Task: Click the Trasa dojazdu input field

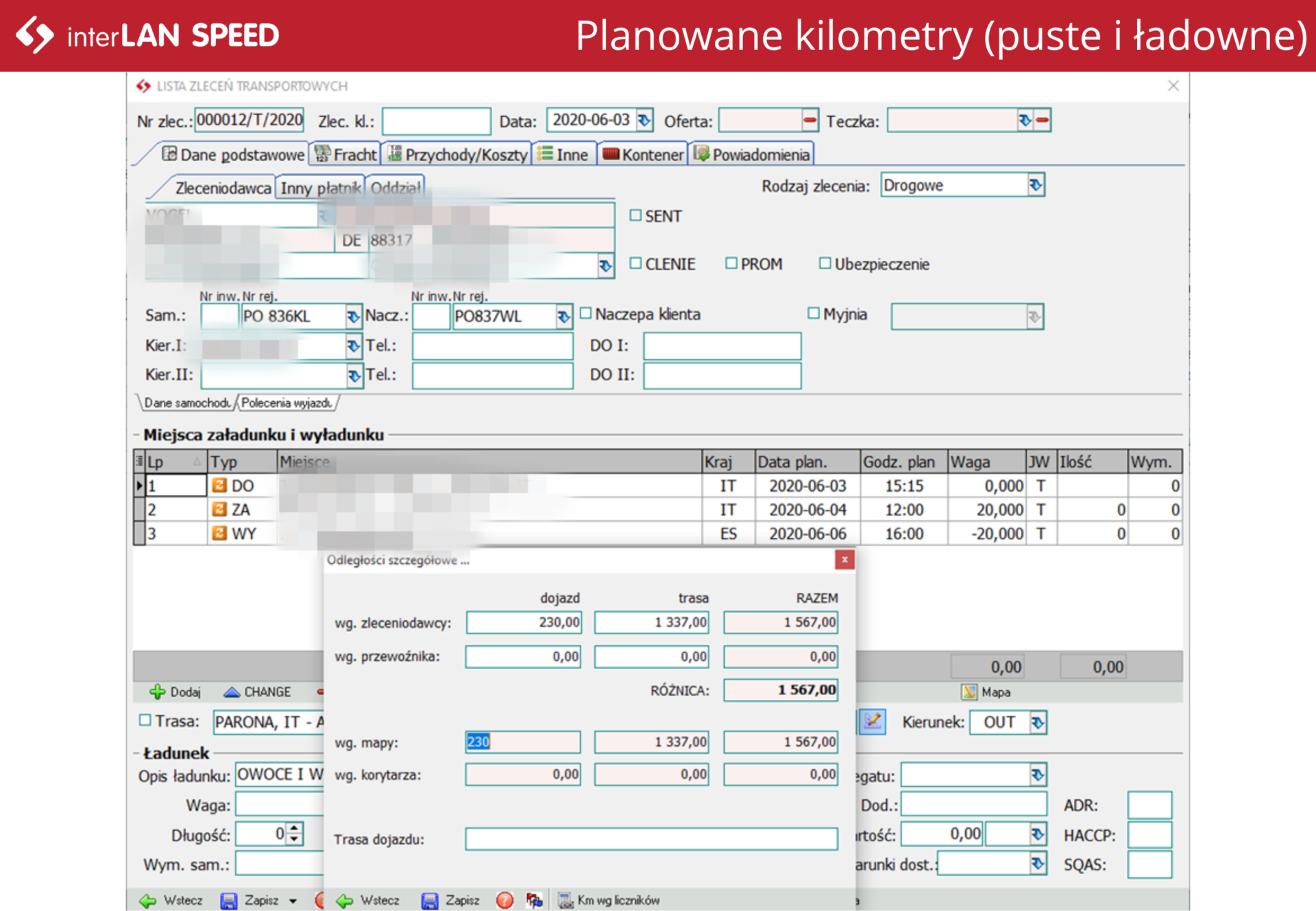Action: click(651, 839)
